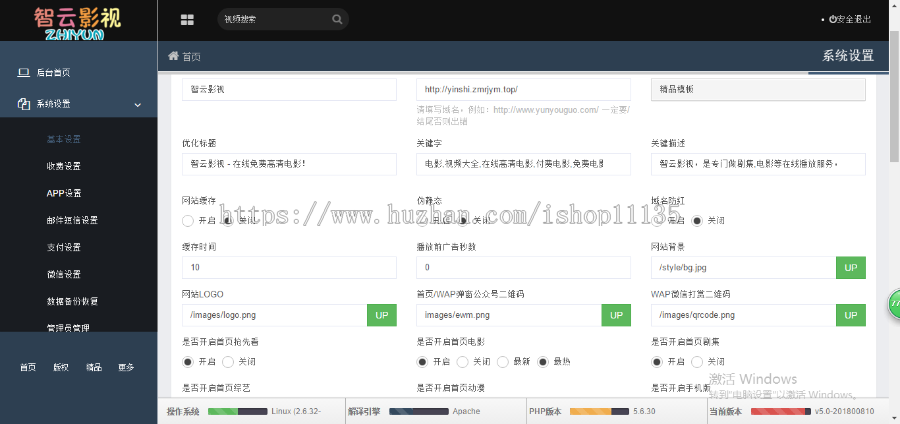The width and height of the screenshot is (900, 424).
Task: Click UP button for WAP微信打赏二维码
Action: (x=851, y=316)
